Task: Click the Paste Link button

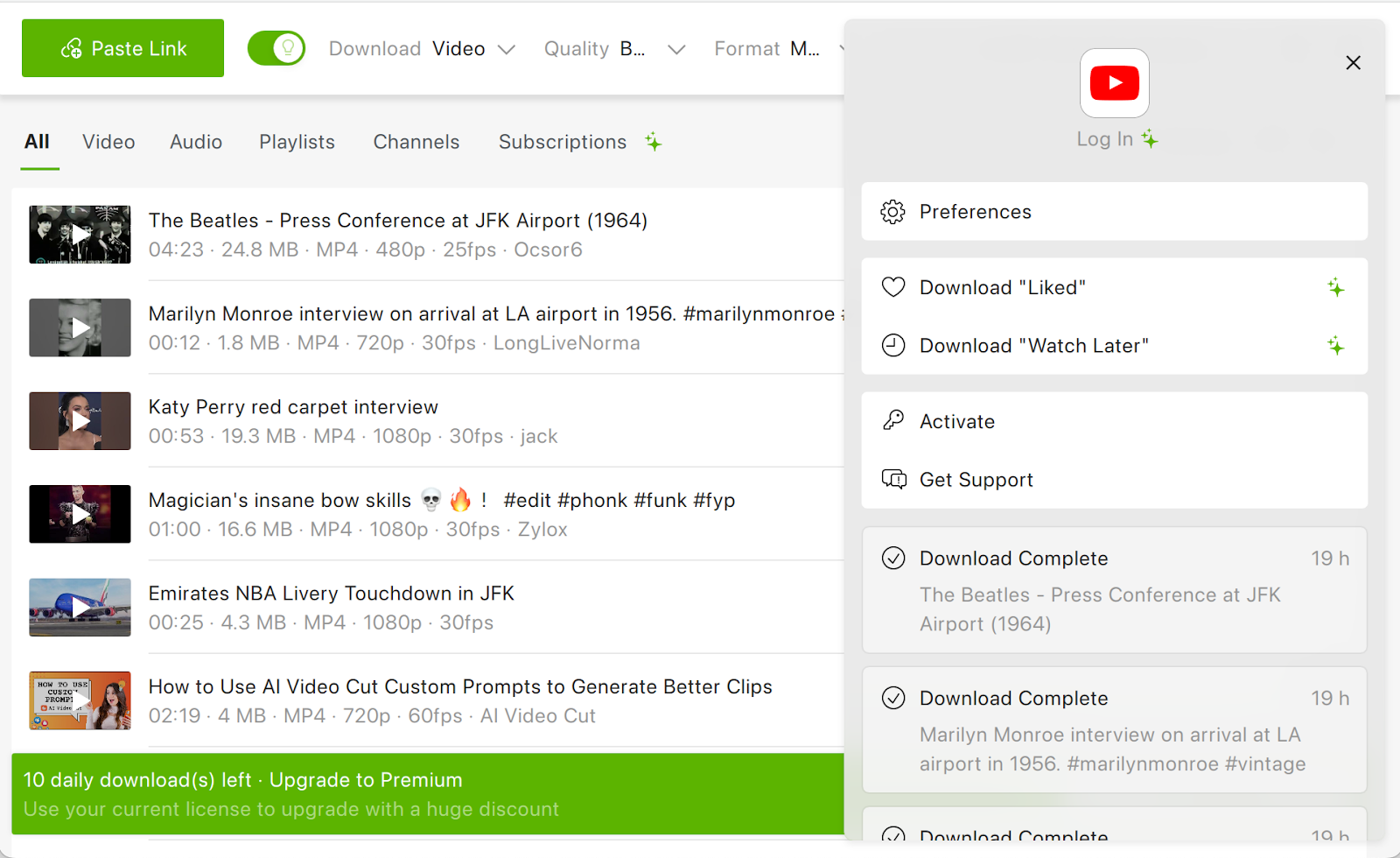Action: coord(122,48)
